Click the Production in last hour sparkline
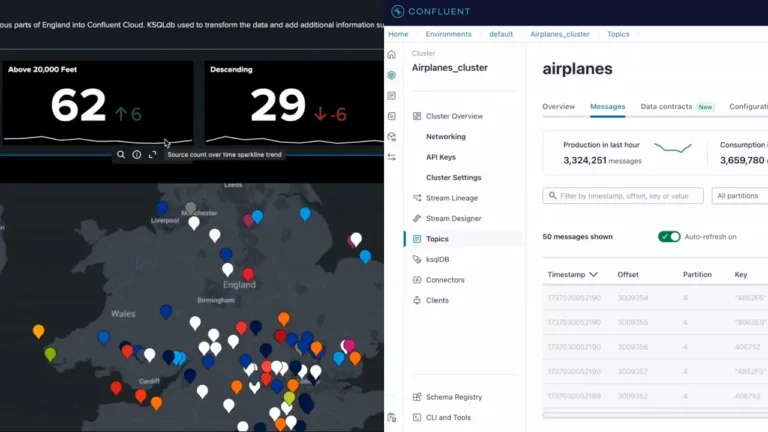 [x=673, y=147]
